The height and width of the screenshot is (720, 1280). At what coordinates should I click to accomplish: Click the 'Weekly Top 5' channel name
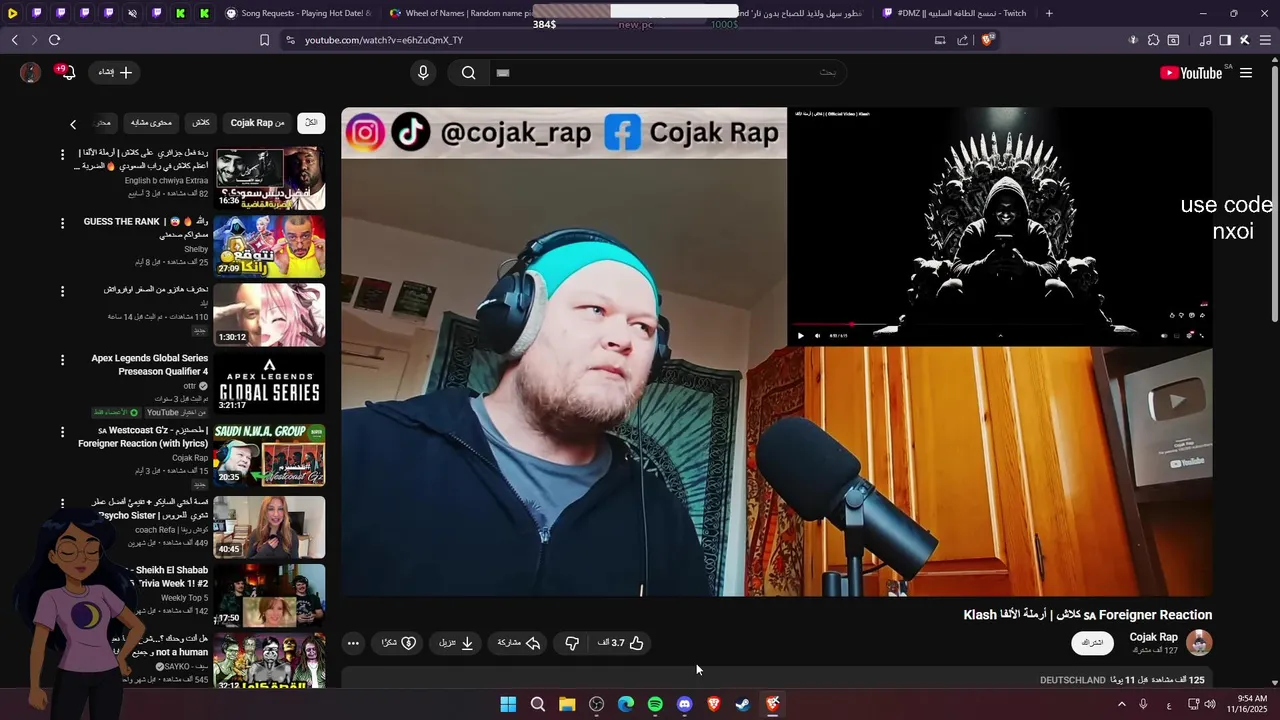(184, 598)
